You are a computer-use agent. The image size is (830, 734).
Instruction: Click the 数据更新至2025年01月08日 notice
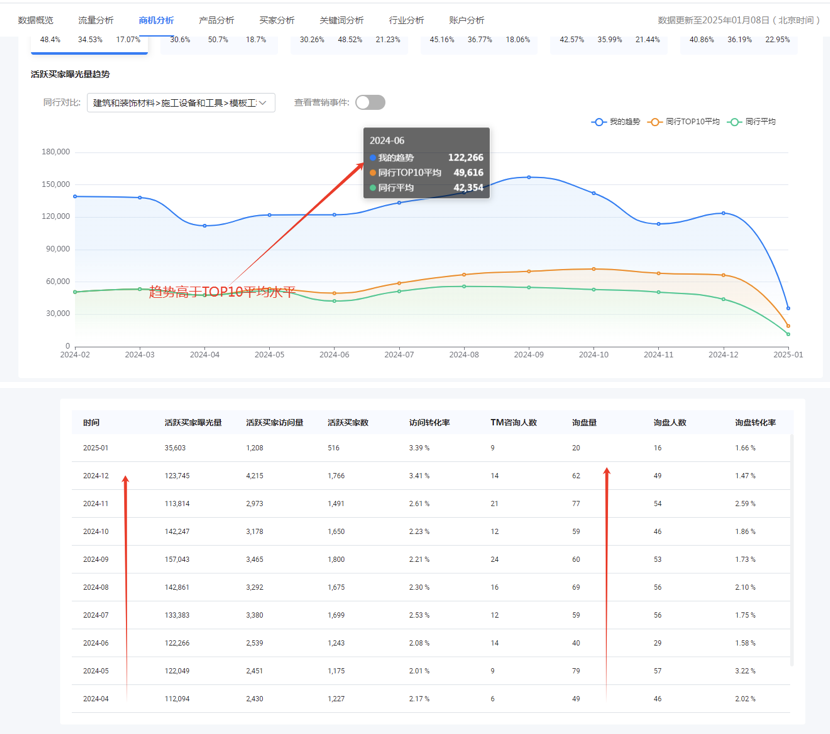(x=738, y=20)
